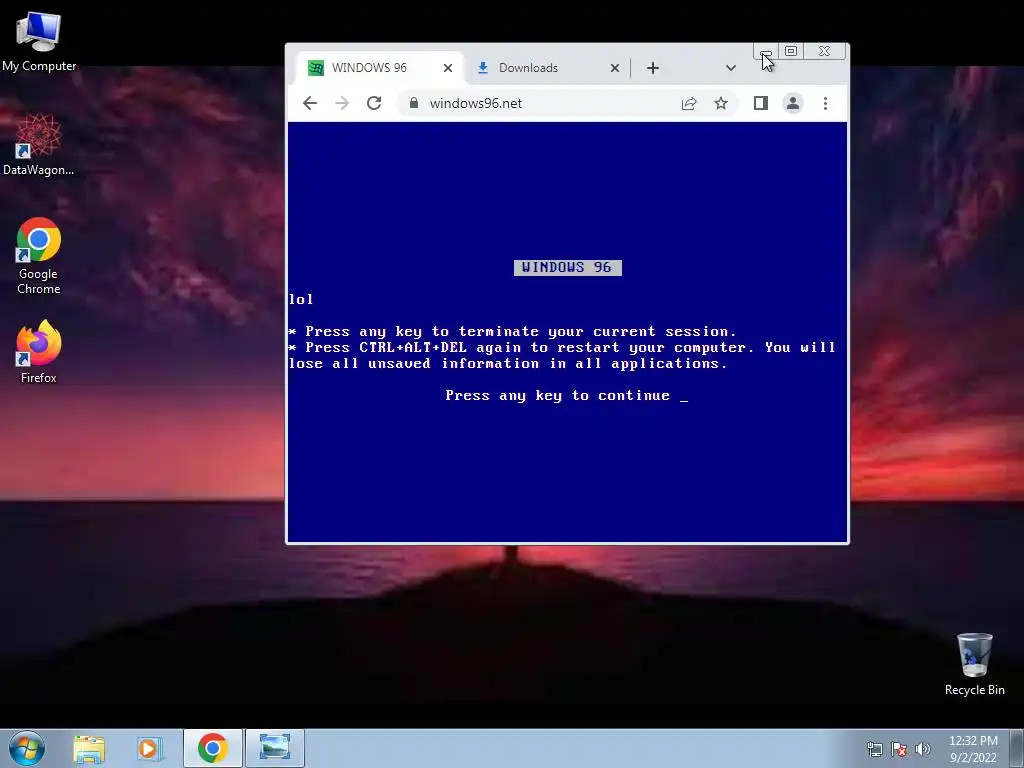The height and width of the screenshot is (768, 1024).
Task: Close the Downloads tab
Action: pos(615,68)
